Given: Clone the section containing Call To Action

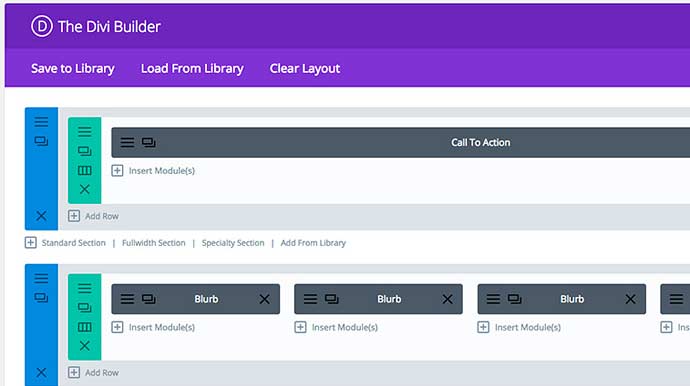Looking at the screenshot, I should 41,141.
